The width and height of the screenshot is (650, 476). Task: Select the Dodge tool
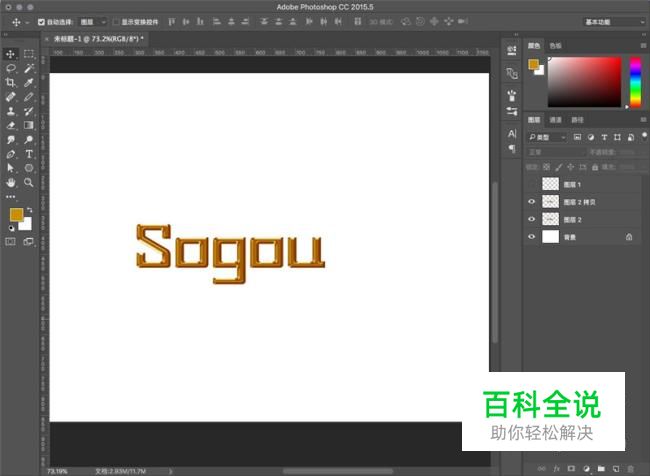[x=29, y=140]
